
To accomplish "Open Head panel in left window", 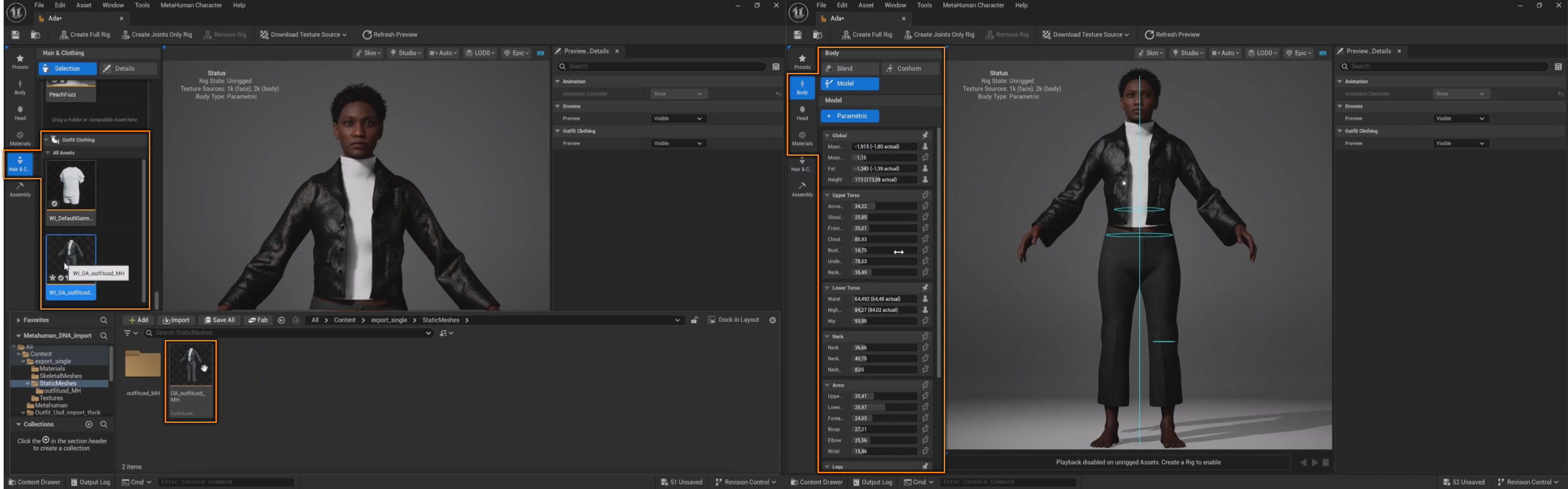I will [20, 113].
